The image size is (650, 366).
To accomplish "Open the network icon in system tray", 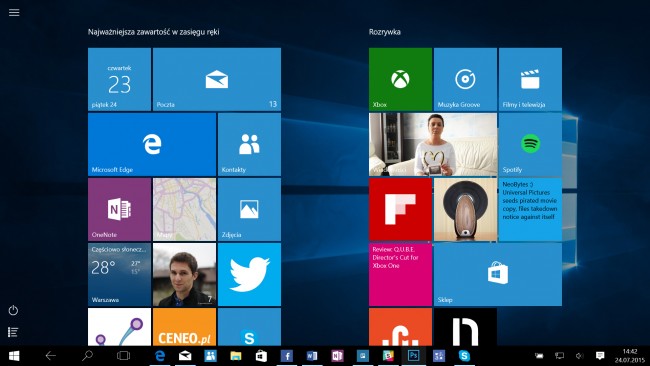I will tap(559, 356).
